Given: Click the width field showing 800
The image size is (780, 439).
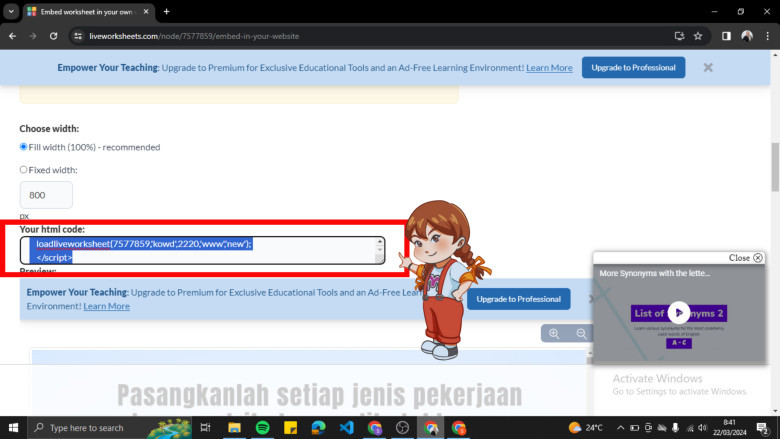Looking at the screenshot, I should pos(46,195).
